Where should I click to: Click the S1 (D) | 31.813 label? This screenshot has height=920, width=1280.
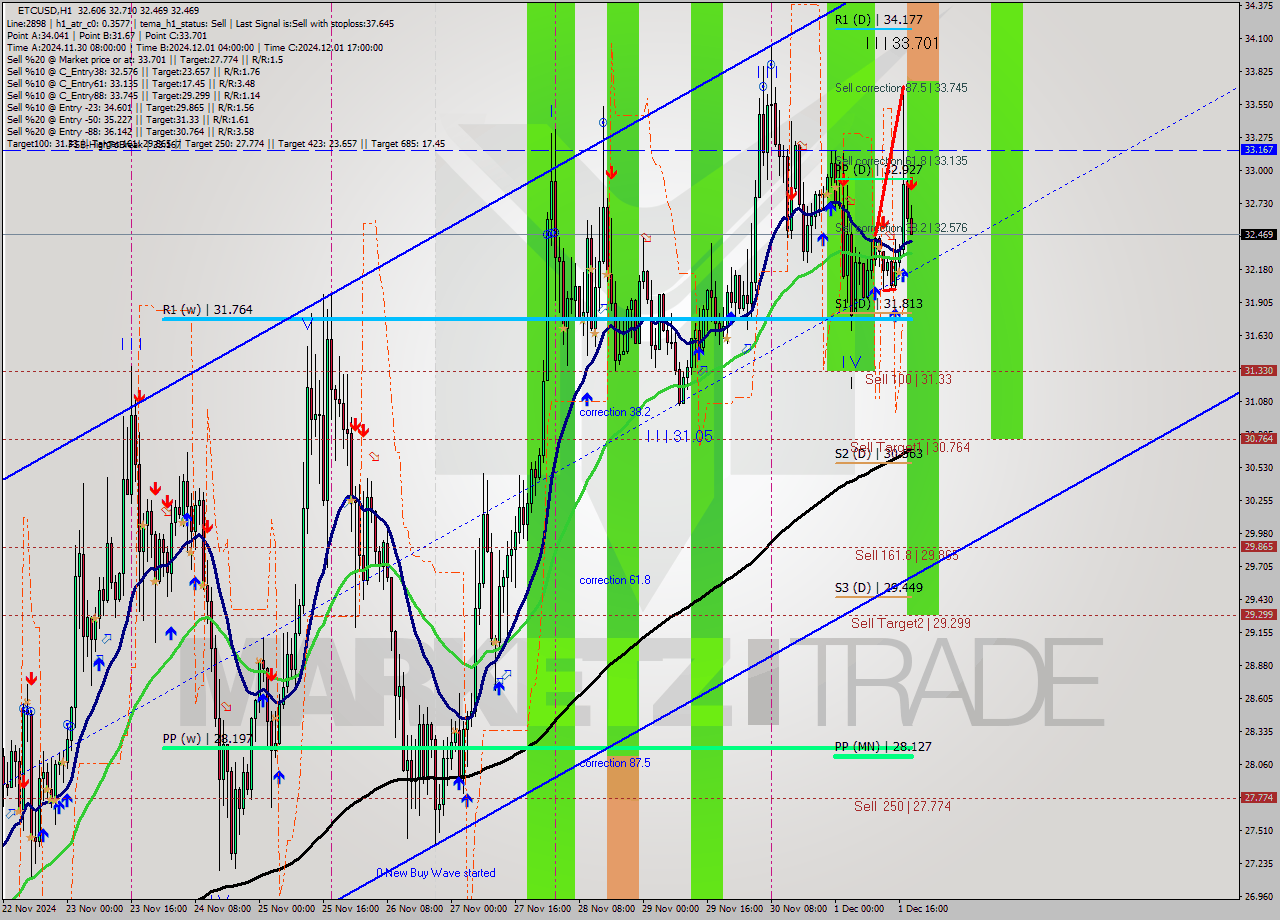[x=879, y=303]
